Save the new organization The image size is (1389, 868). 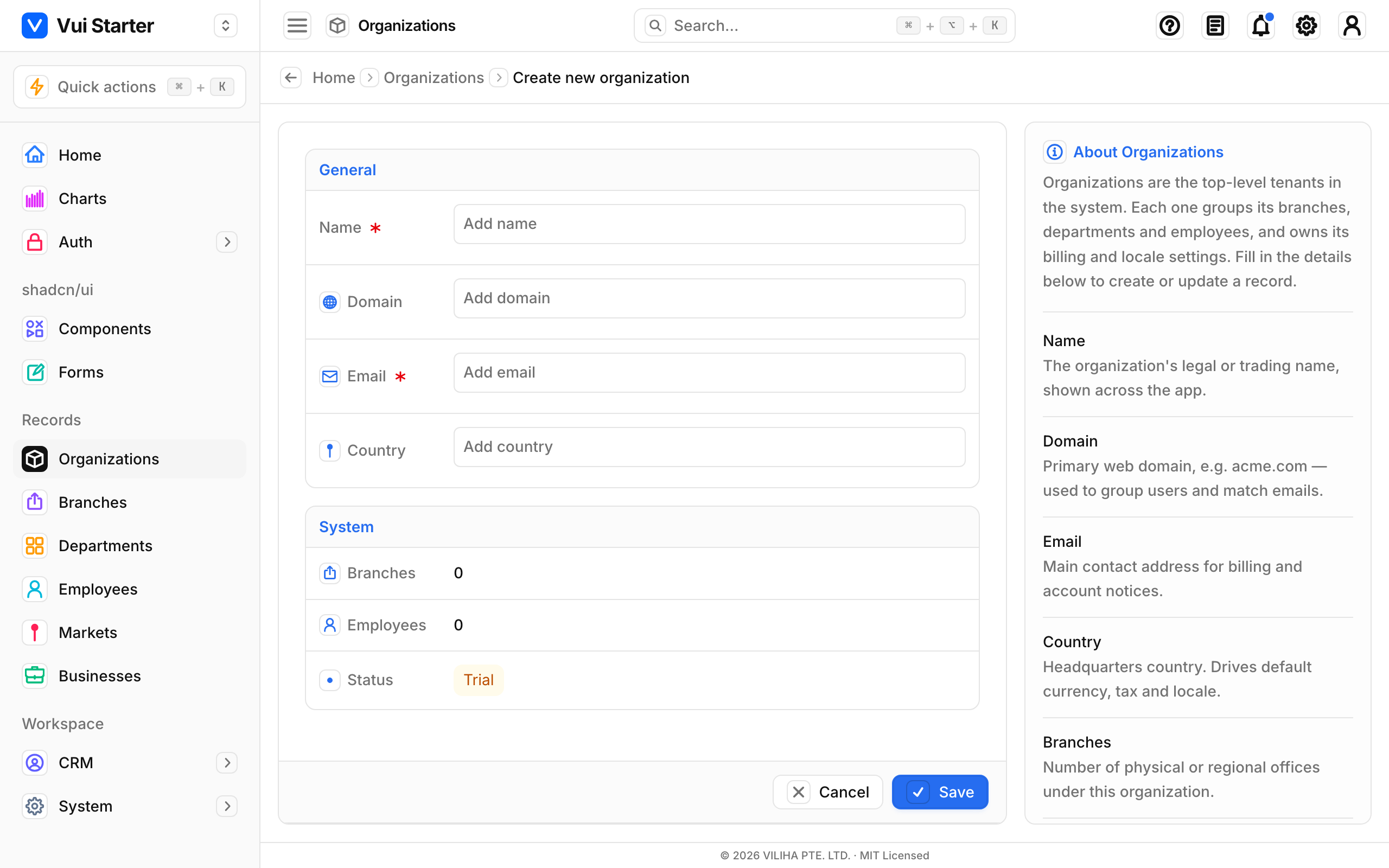click(940, 792)
